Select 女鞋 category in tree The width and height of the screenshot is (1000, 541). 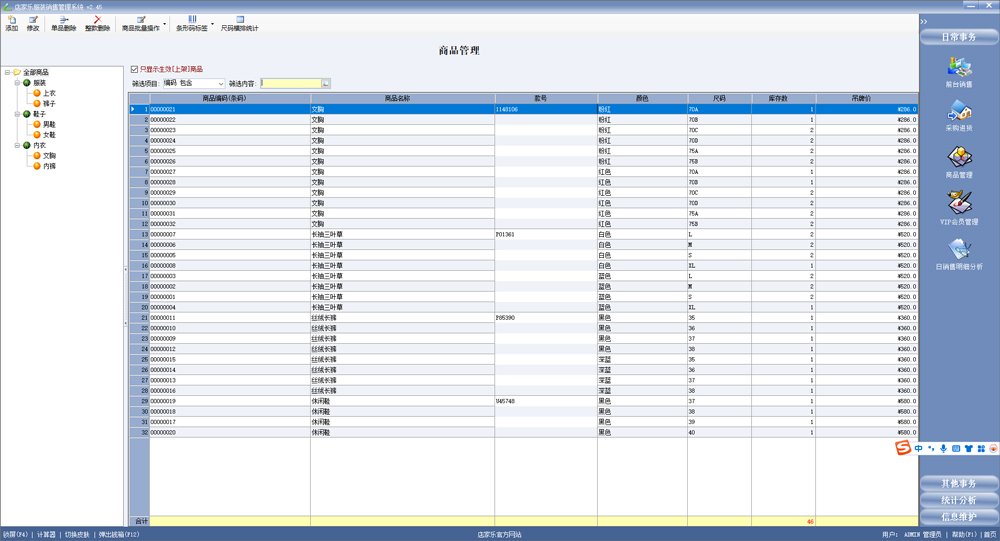point(49,135)
